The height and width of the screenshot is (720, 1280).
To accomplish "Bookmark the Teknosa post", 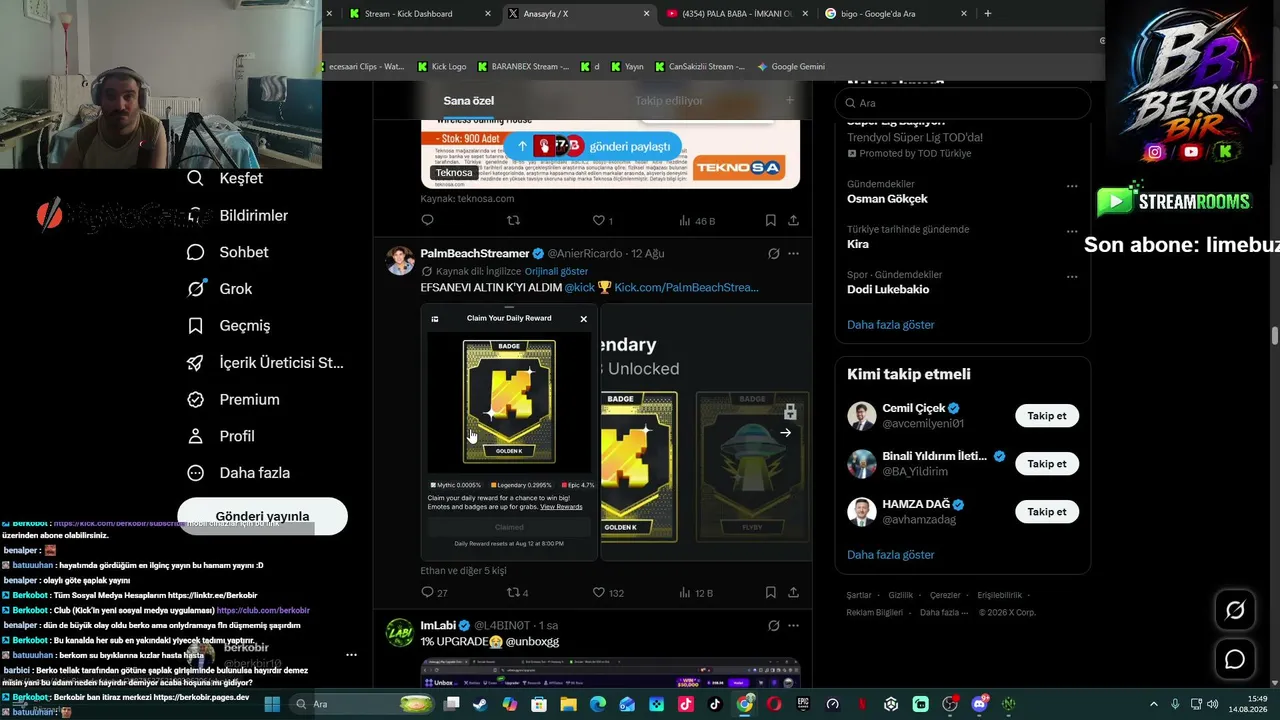I will pos(770,220).
